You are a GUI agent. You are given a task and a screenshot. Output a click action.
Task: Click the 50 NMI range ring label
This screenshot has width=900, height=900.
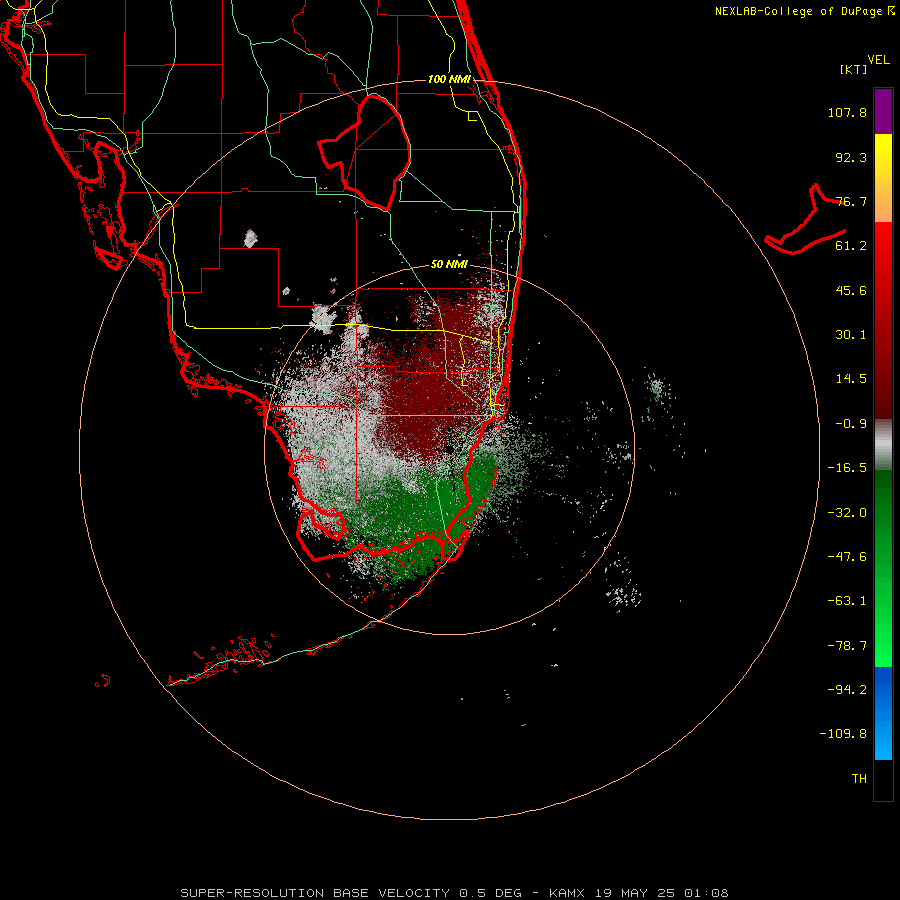pos(449,265)
